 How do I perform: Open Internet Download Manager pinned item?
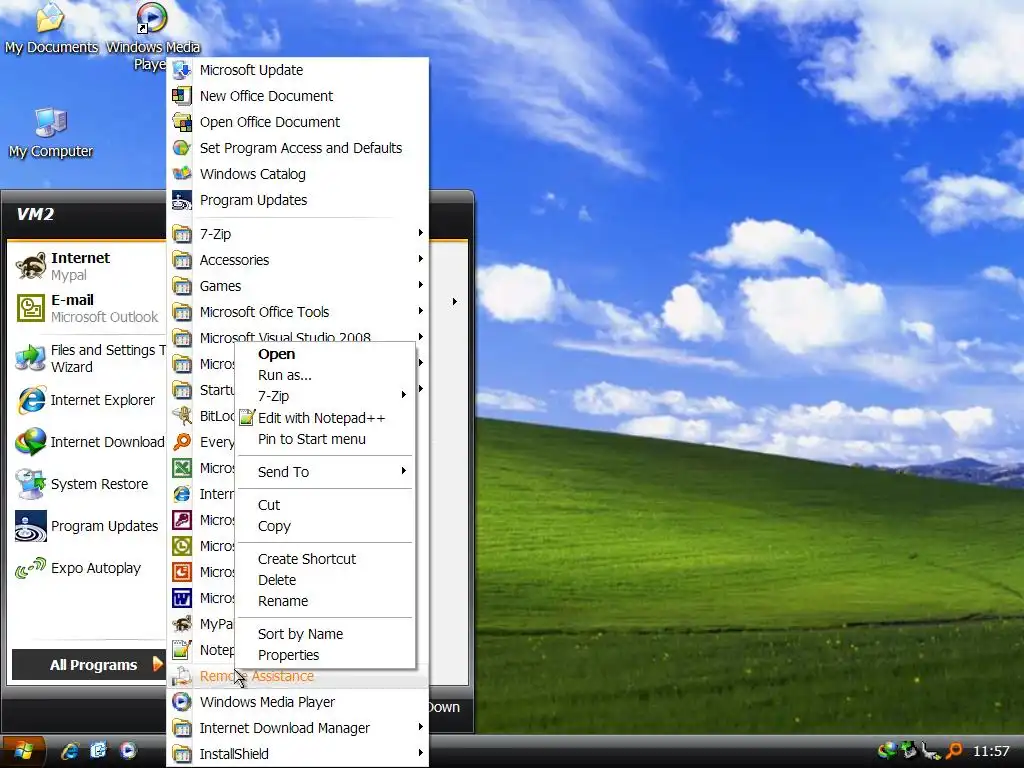(x=89, y=442)
